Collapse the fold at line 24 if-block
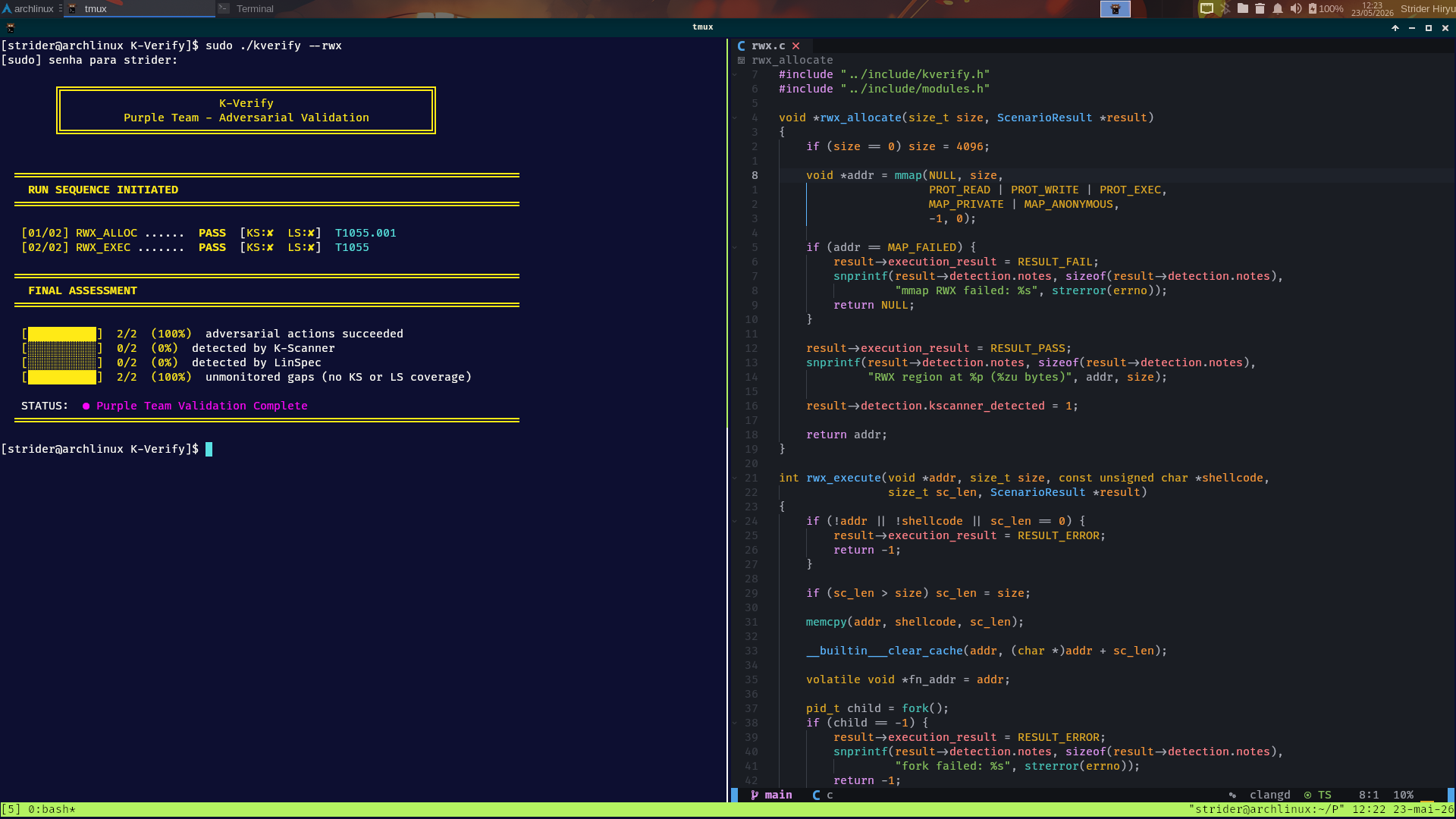The height and width of the screenshot is (819, 1456). tap(735, 521)
